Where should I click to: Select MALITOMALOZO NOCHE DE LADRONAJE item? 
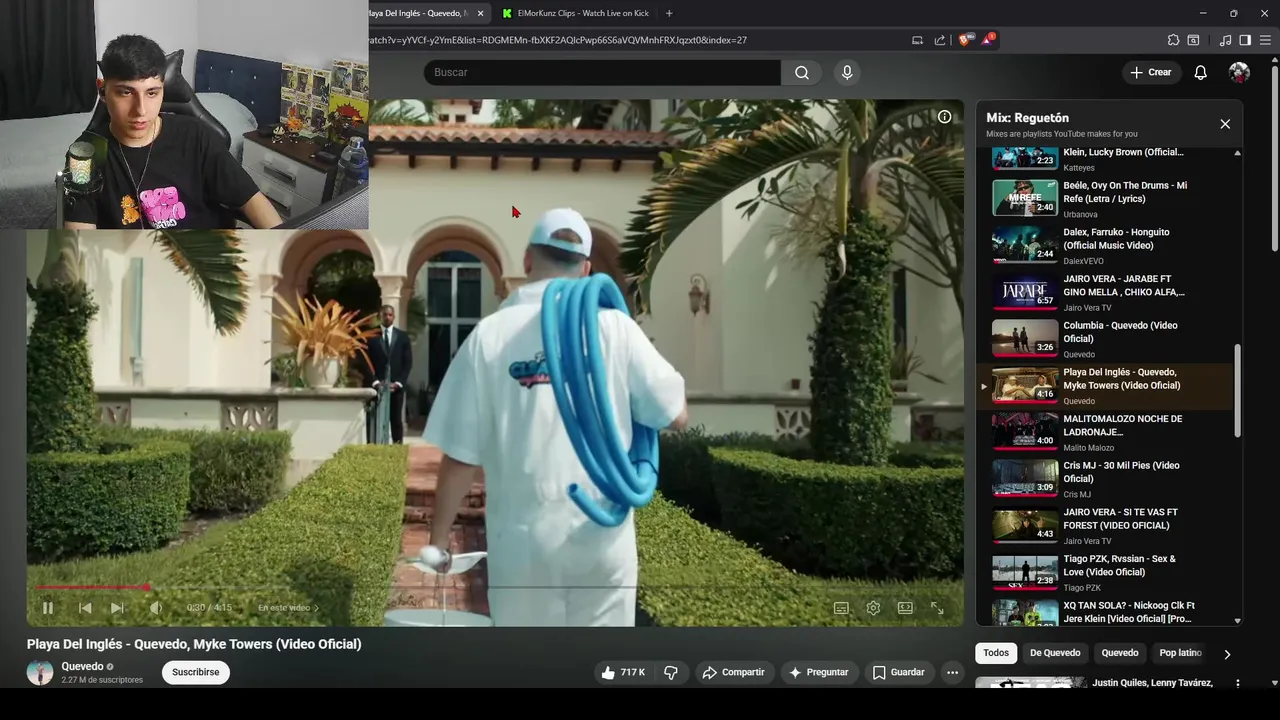1105,432
